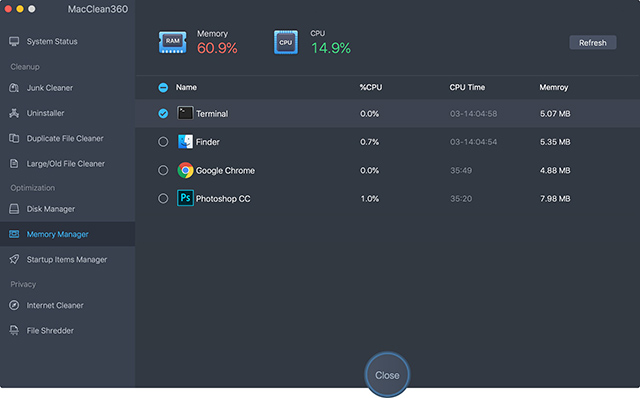Click the File Shredder icon
640x398 pixels.
[x=14, y=331]
